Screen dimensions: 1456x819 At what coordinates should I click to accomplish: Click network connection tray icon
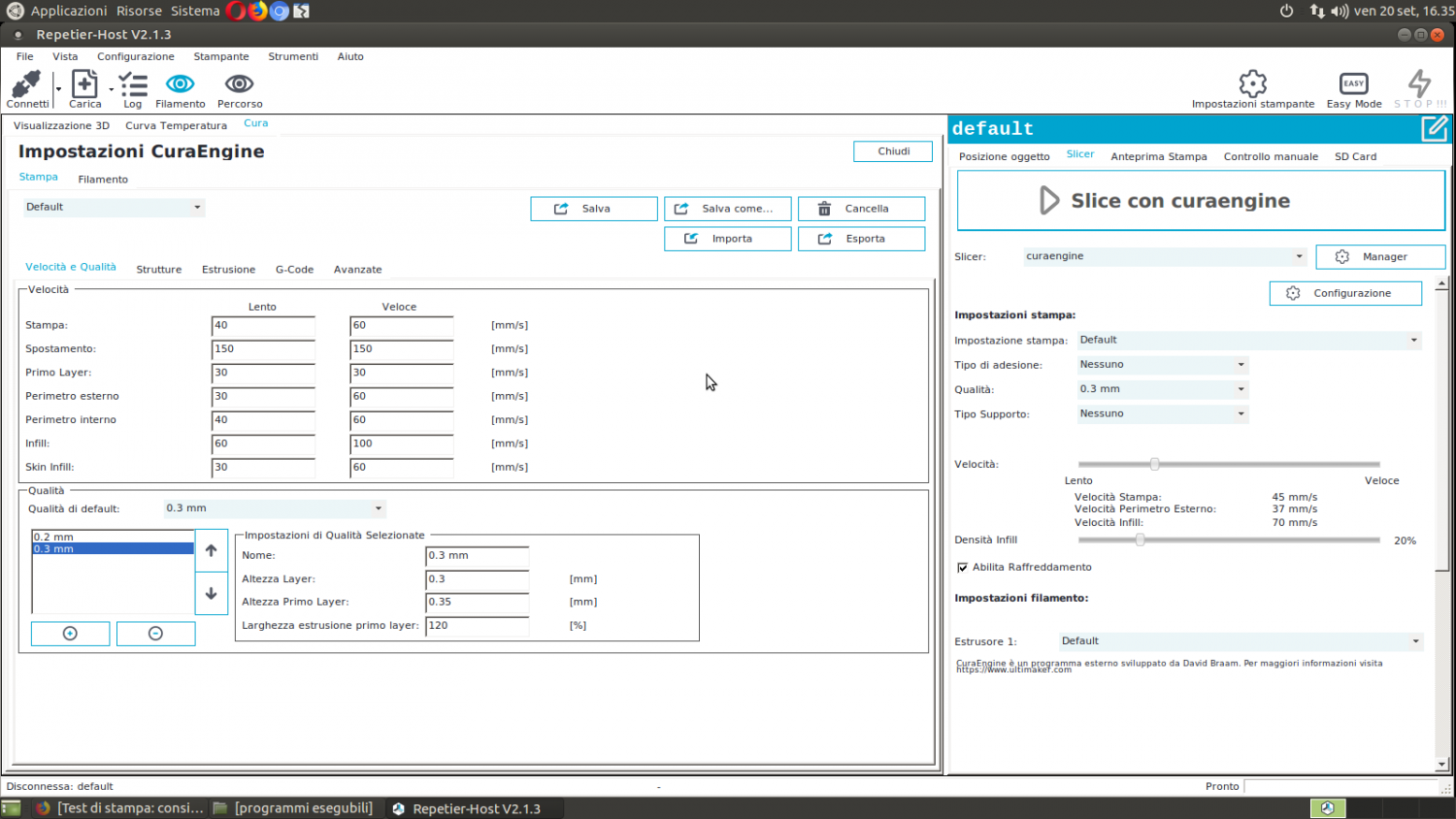(1317, 11)
